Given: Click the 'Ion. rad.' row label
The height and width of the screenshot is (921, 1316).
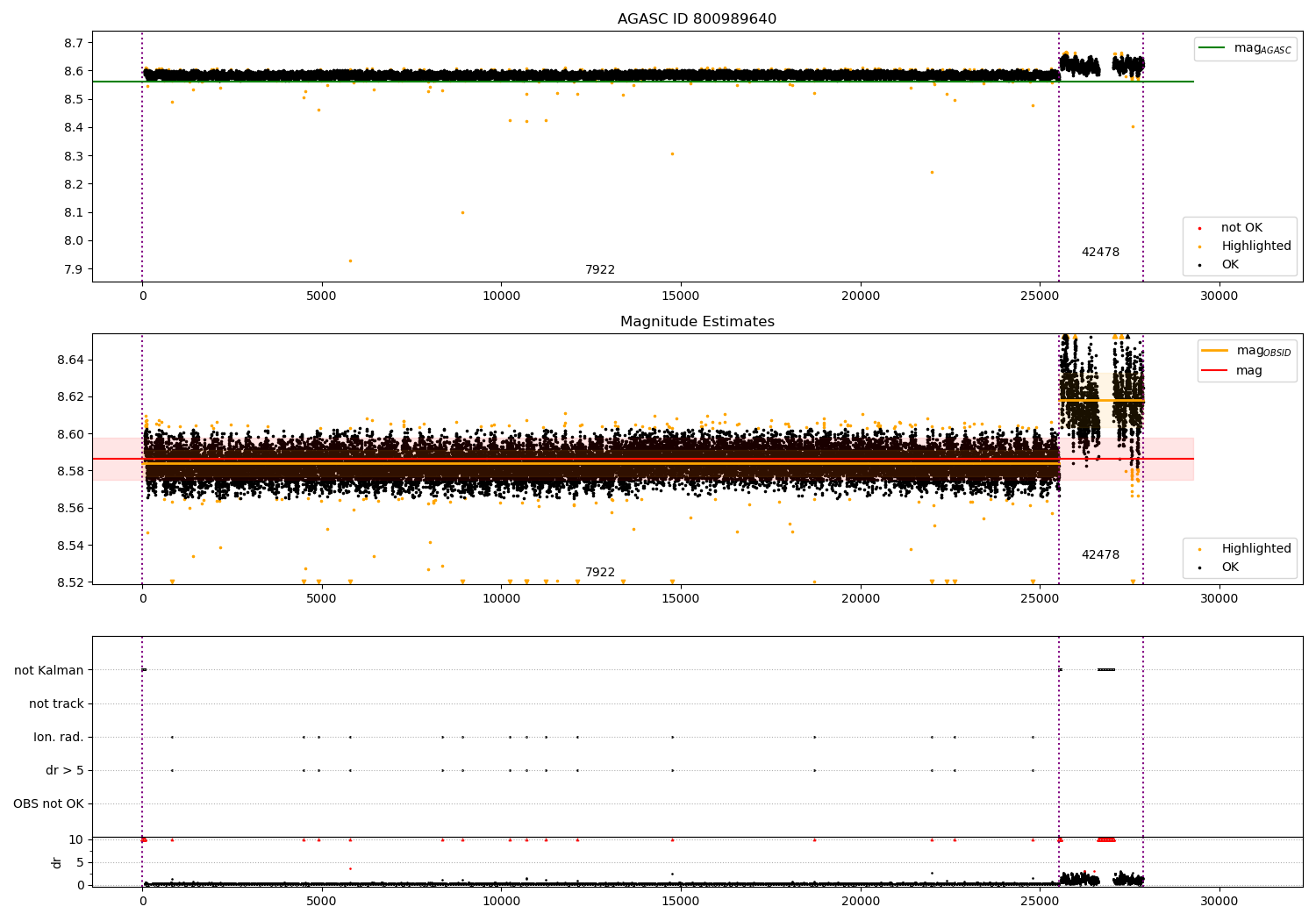Looking at the screenshot, I should pyautogui.click(x=59, y=737).
